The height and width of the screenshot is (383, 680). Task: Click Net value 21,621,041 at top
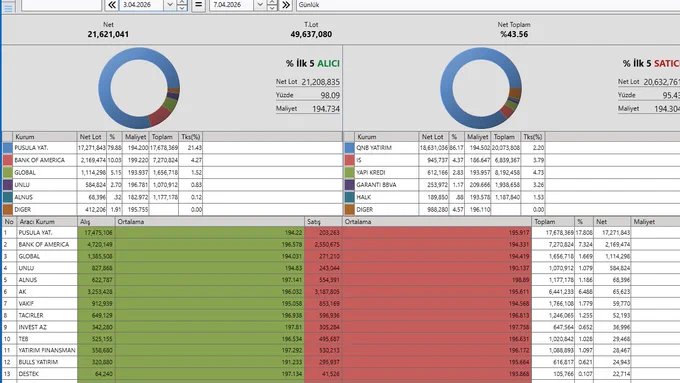(108, 34)
